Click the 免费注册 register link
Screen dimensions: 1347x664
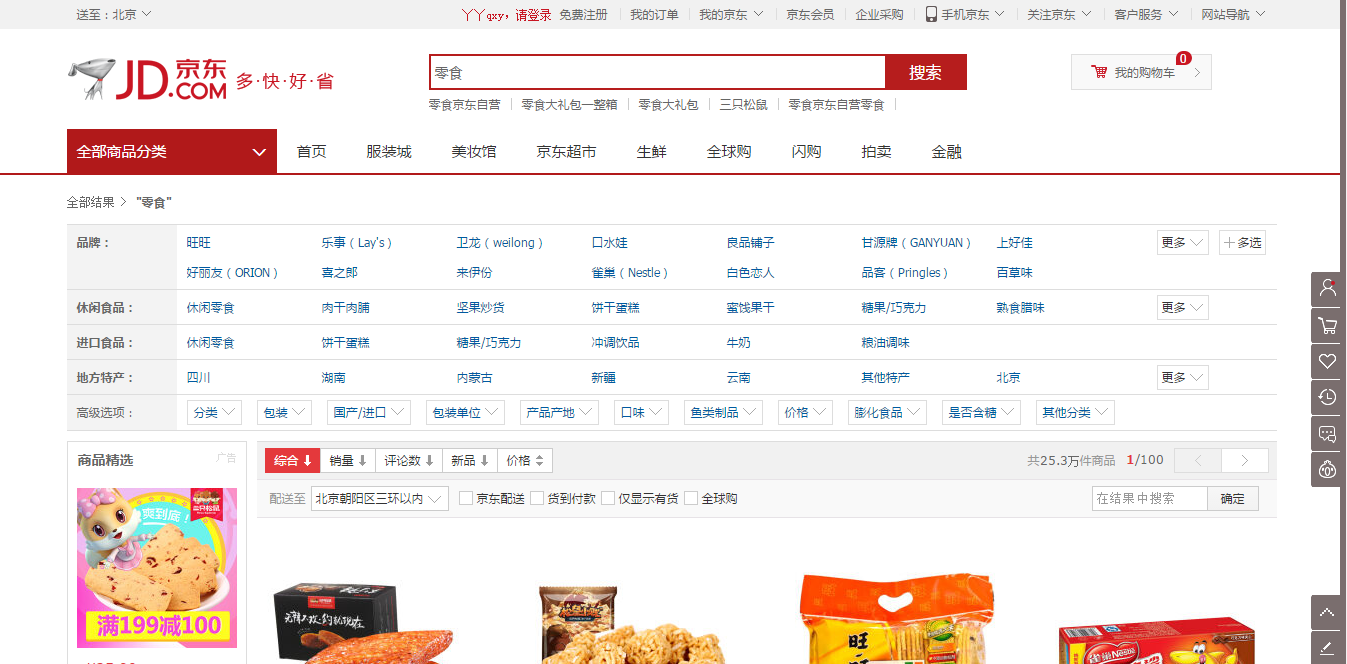tap(583, 15)
